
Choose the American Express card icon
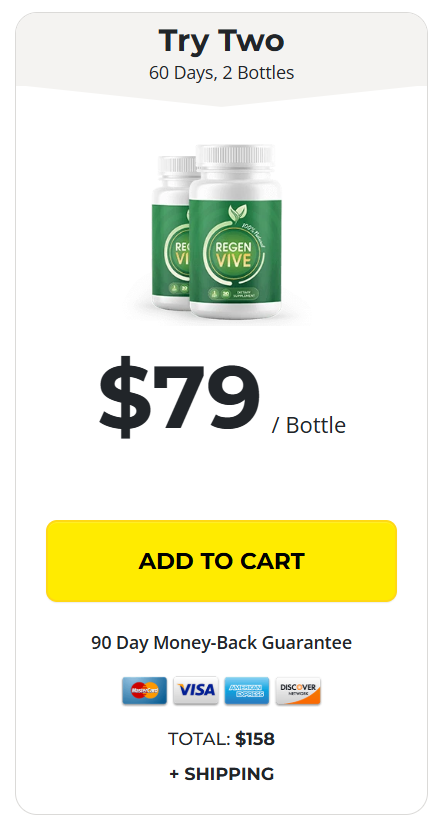[247, 690]
